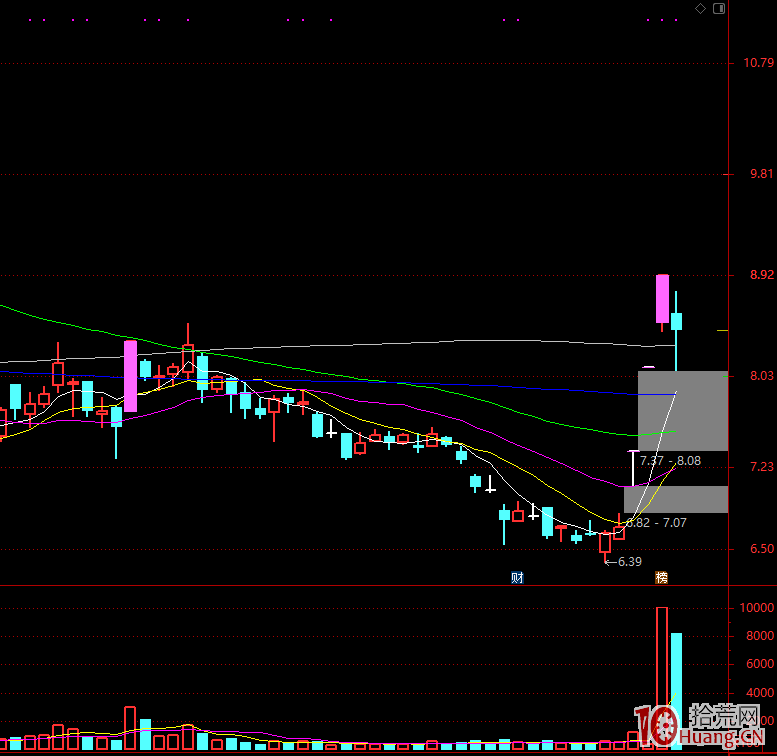The height and width of the screenshot is (756, 777).
Task: Open the orange 榜 ranking marker
Action: (x=662, y=578)
